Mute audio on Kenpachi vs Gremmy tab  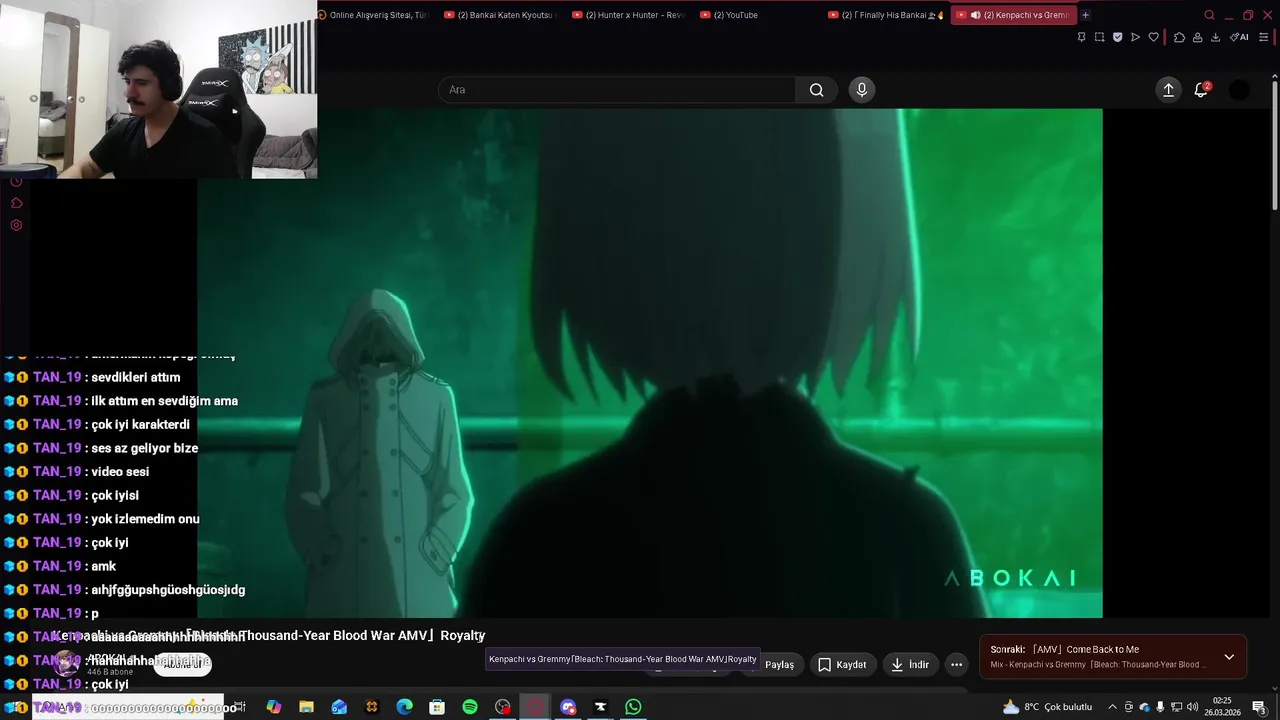(975, 15)
